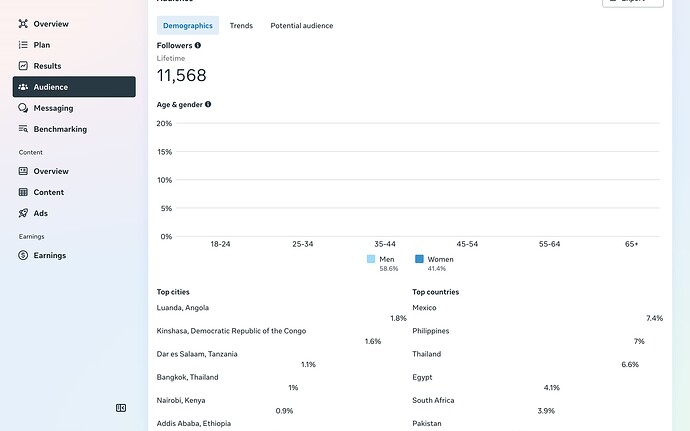The image size is (690, 431).
Task: Open Overview under the Content section
Action: coord(23,171)
